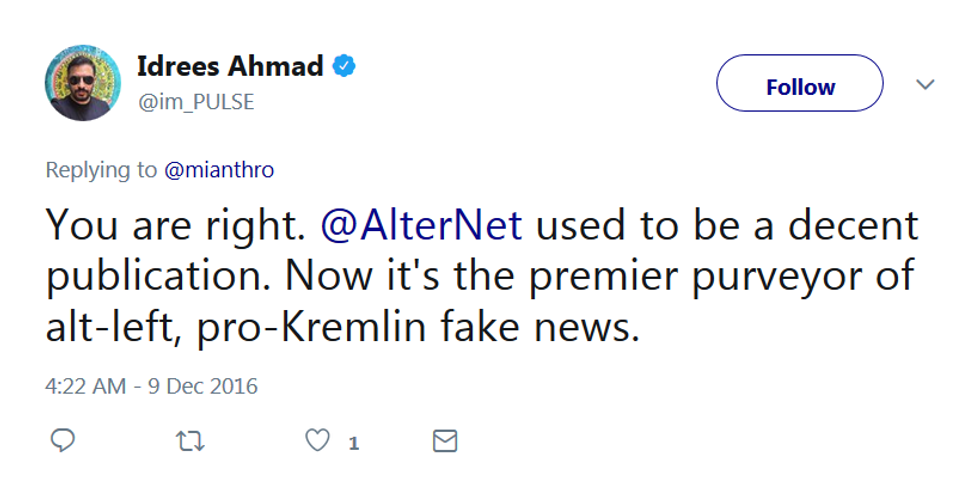
Task: Click the 'Replying to' label text
Action: point(100,170)
